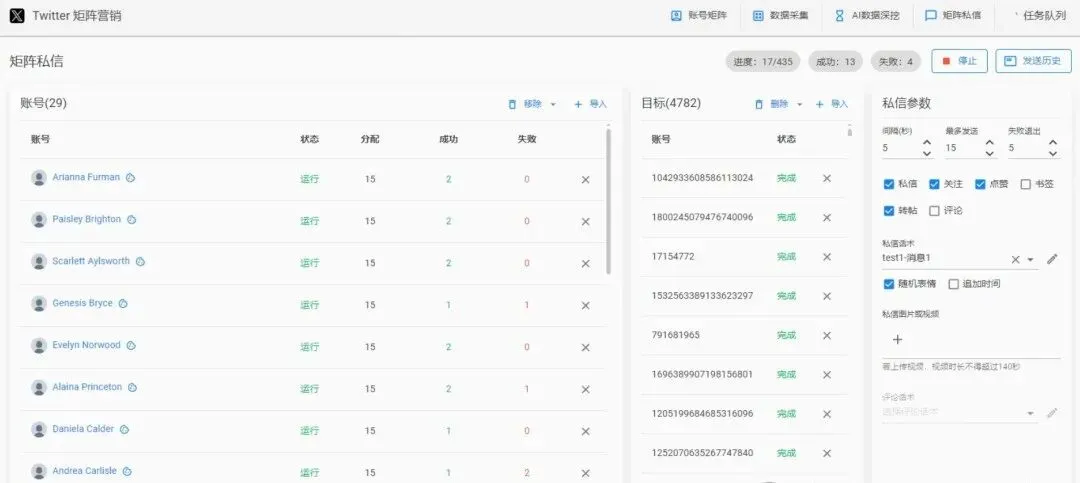Delete target 17154772
Image resolution: width=1080 pixels, height=483 pixels.
pyautogui.click(x=827, y=257)
